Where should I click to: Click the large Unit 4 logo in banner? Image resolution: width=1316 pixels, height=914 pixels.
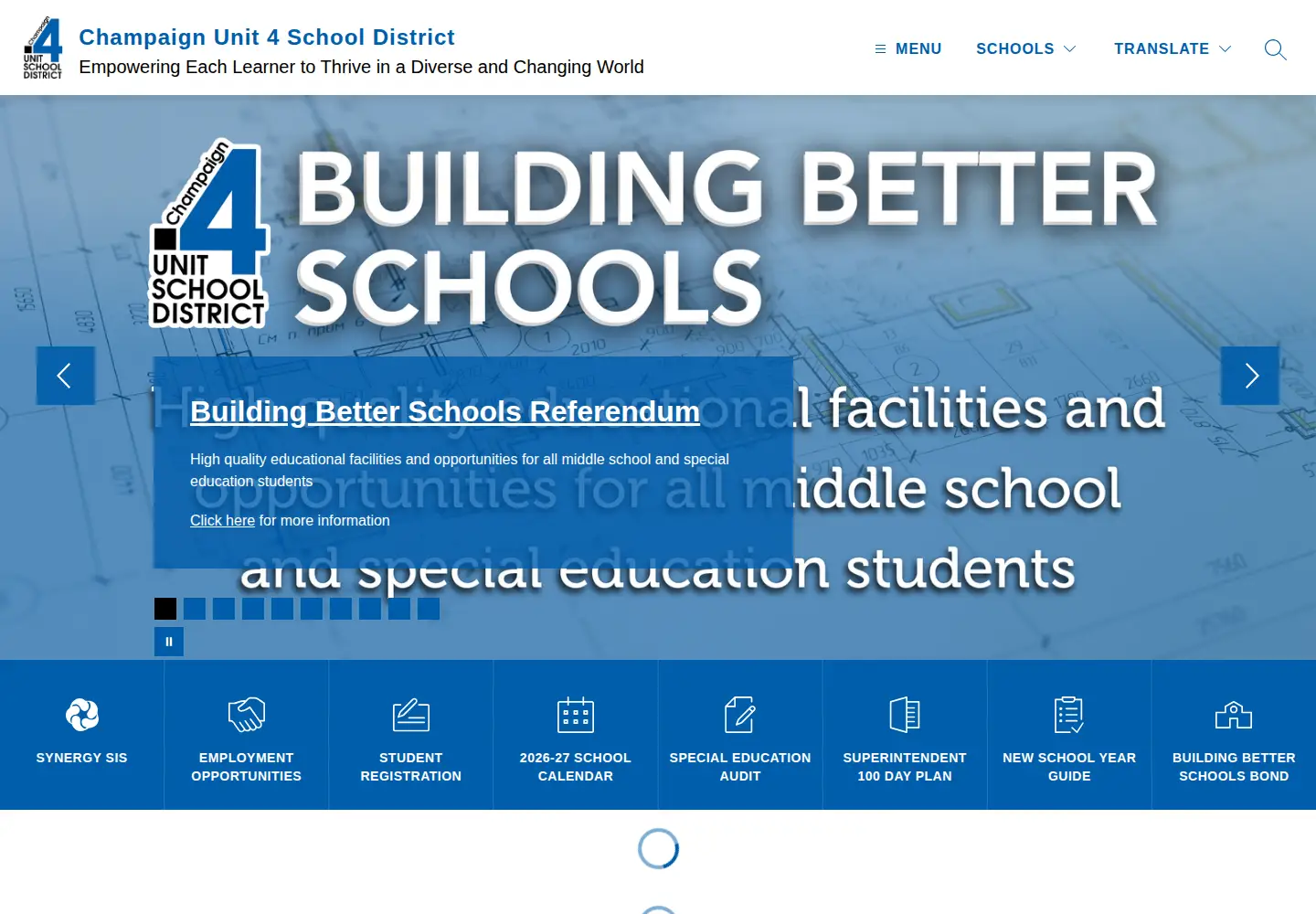209,234
